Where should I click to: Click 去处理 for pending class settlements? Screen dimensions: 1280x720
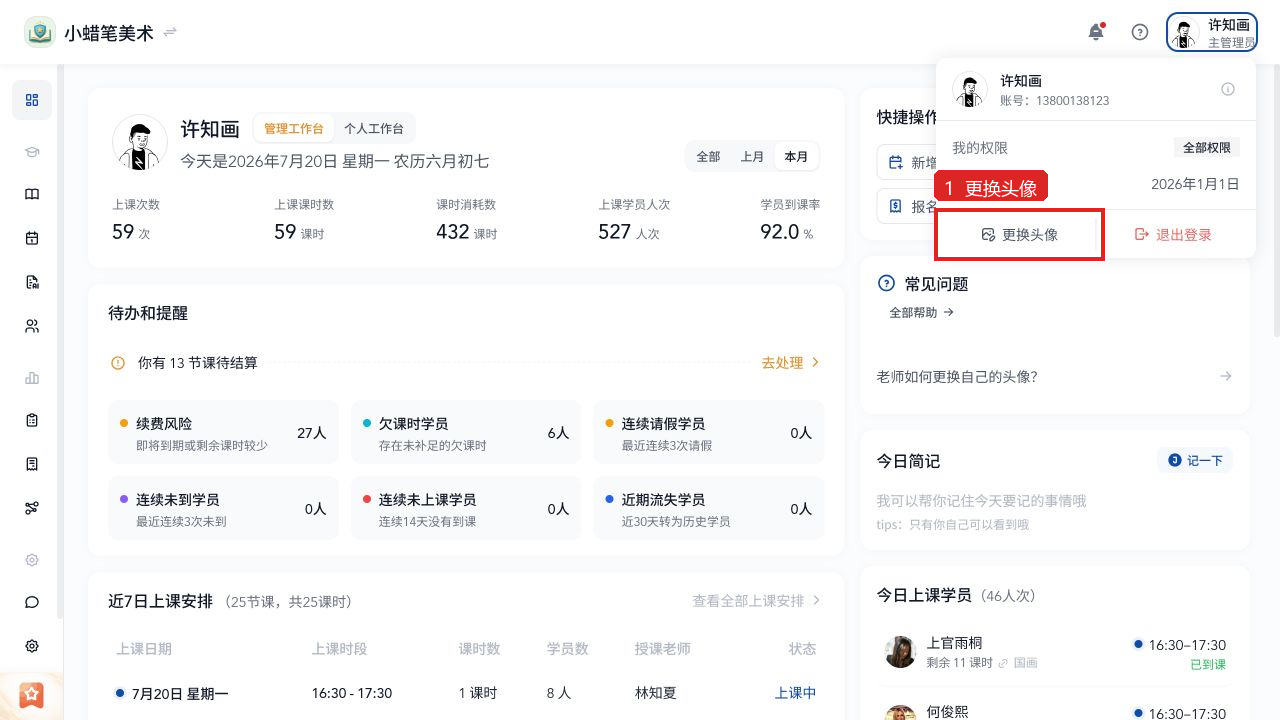(791, 363)
